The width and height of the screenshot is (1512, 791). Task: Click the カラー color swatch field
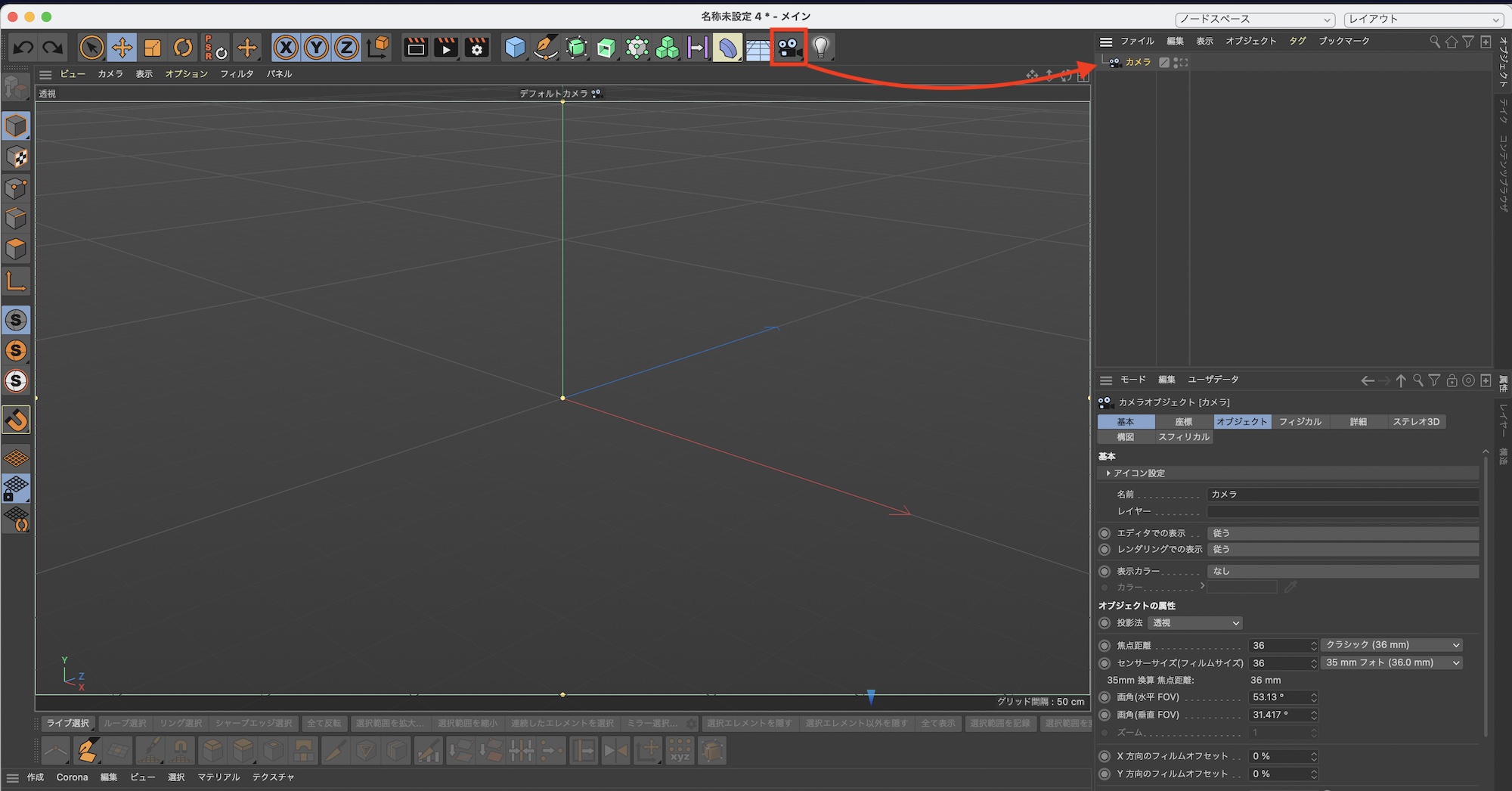point(1243,587)
